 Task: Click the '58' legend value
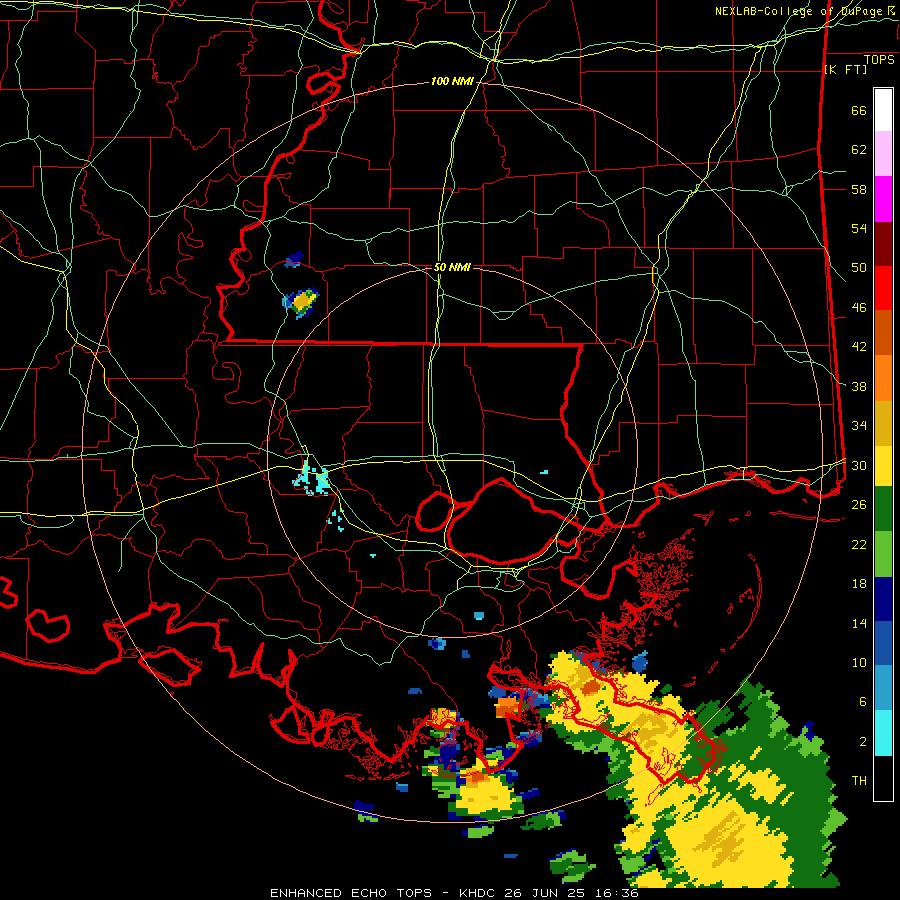pos(859,189)
